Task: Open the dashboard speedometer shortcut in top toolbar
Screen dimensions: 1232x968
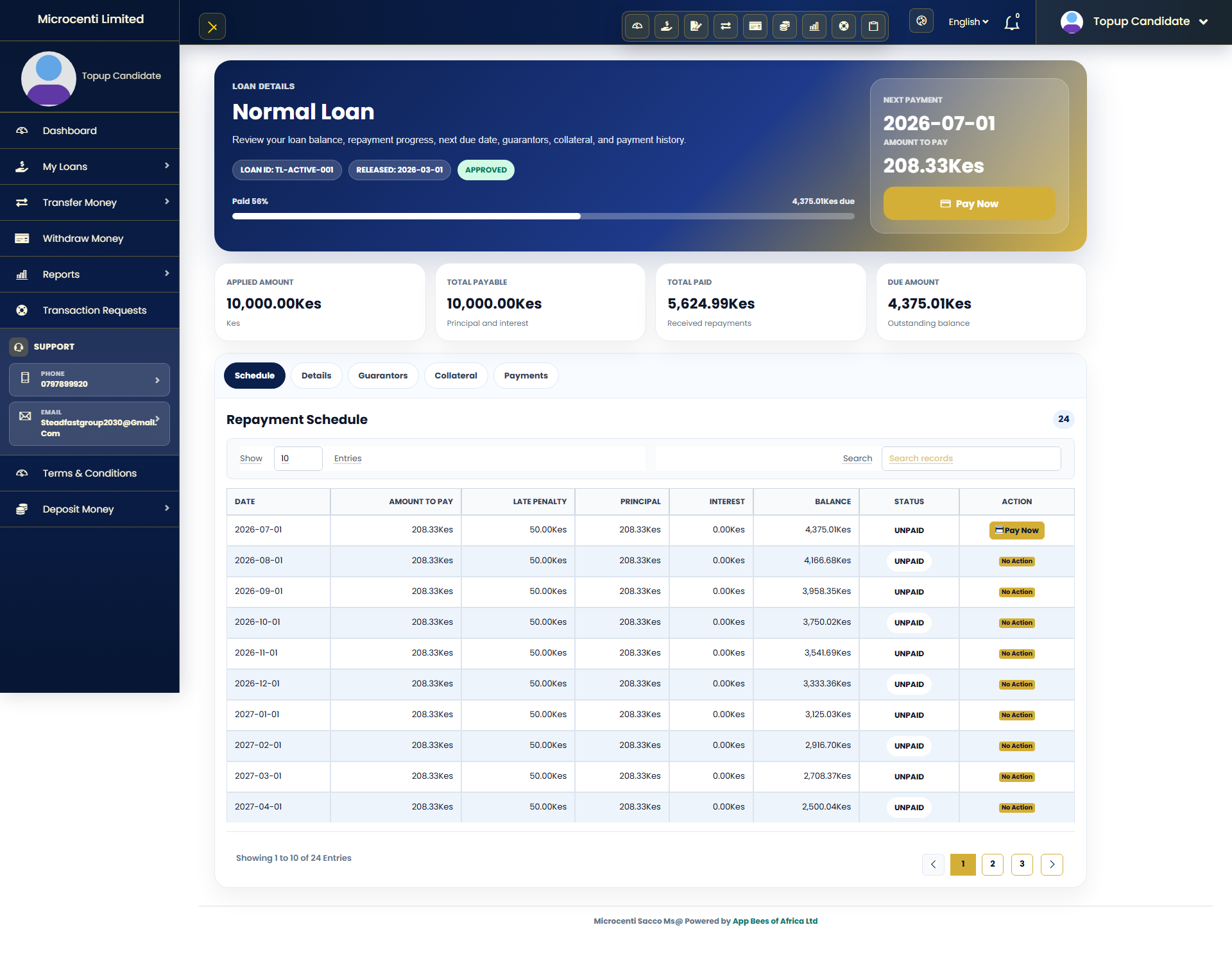Action: click(x=637, y=26)
